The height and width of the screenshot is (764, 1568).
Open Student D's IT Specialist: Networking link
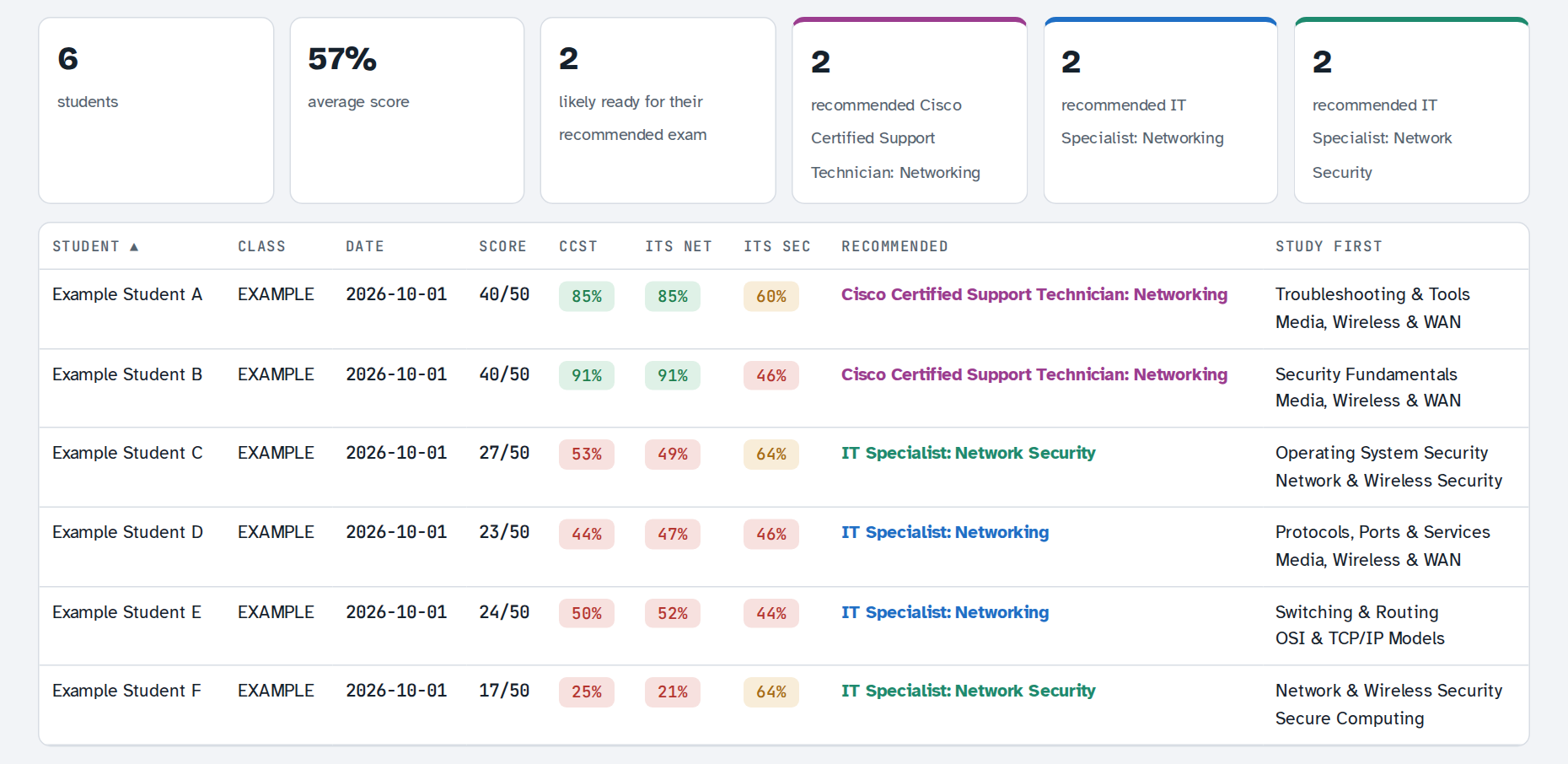click(x=945, y=532)
